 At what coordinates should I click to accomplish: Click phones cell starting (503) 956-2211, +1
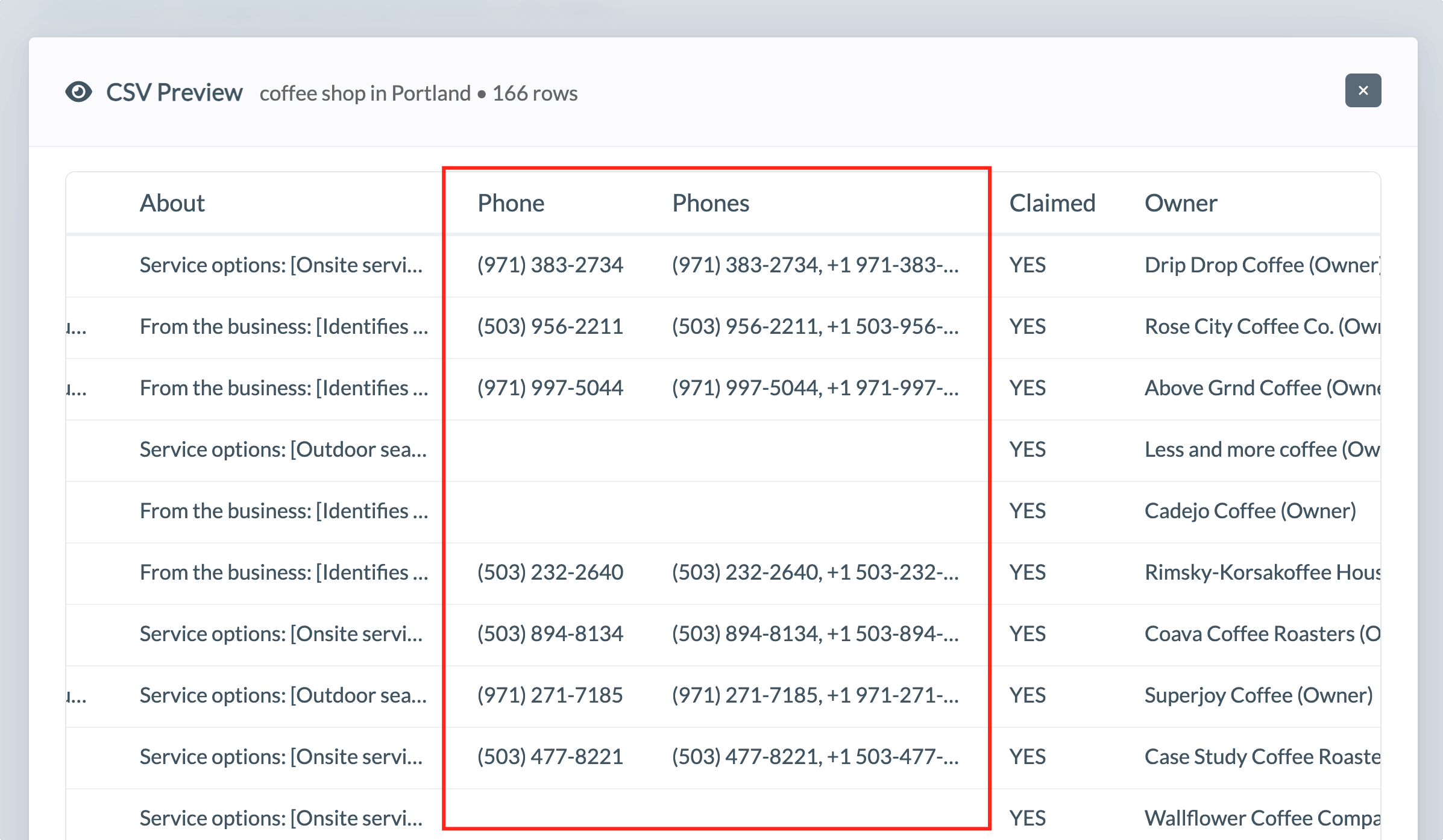816,327
